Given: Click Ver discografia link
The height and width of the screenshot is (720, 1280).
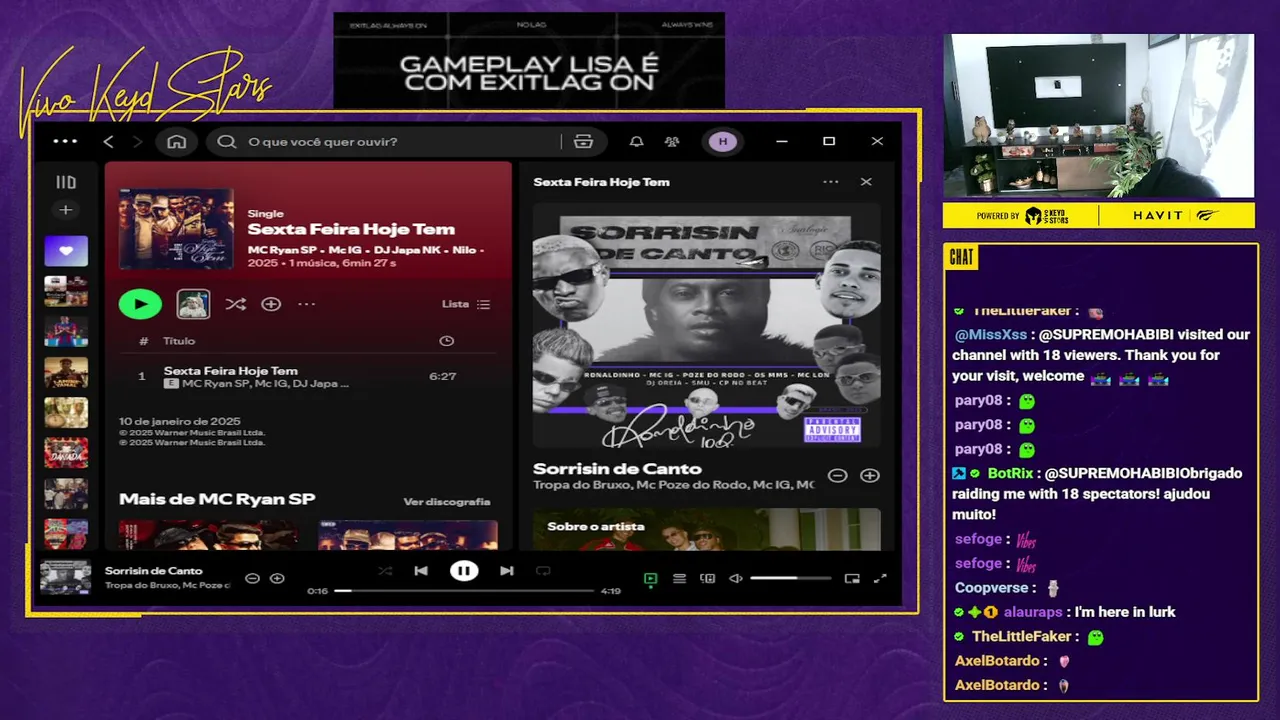Looking at the screenshot, I should coord(447,502).
